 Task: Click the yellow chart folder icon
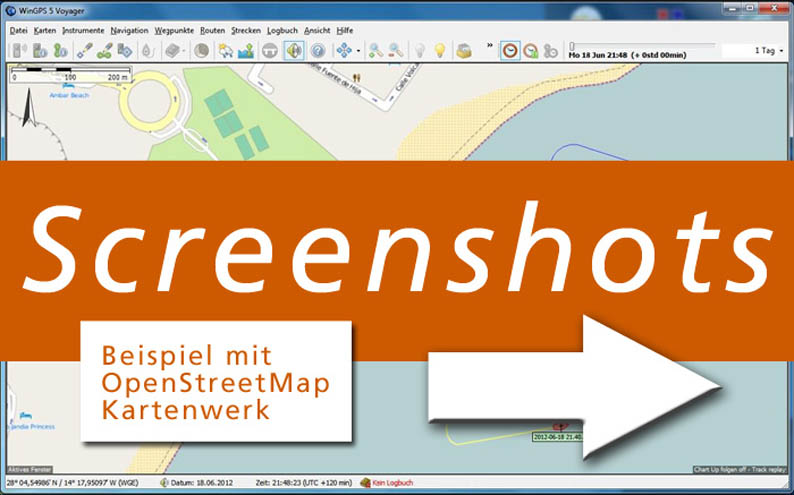463,50
